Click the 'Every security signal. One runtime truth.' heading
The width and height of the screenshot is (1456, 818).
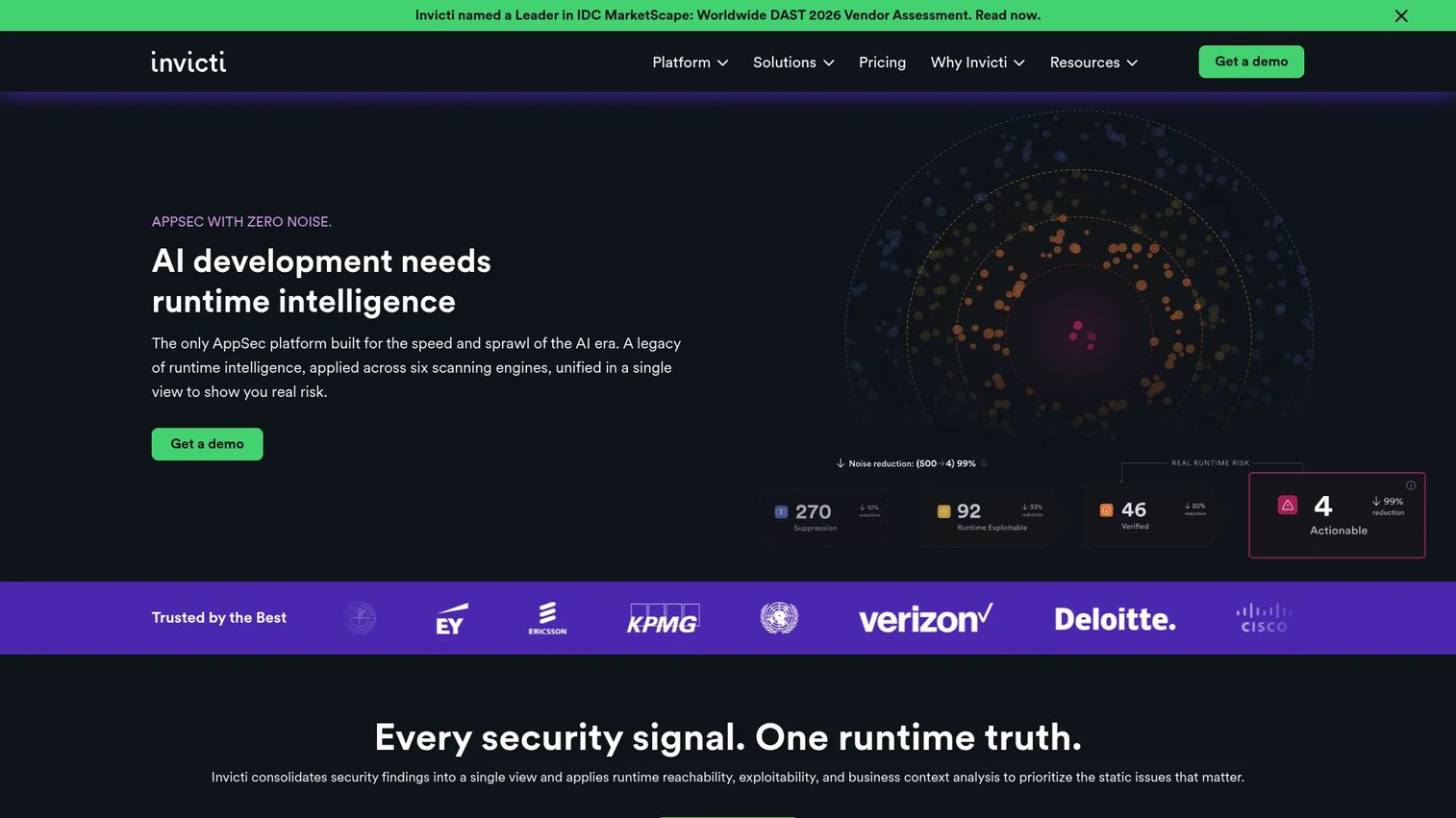pos(728,737)
